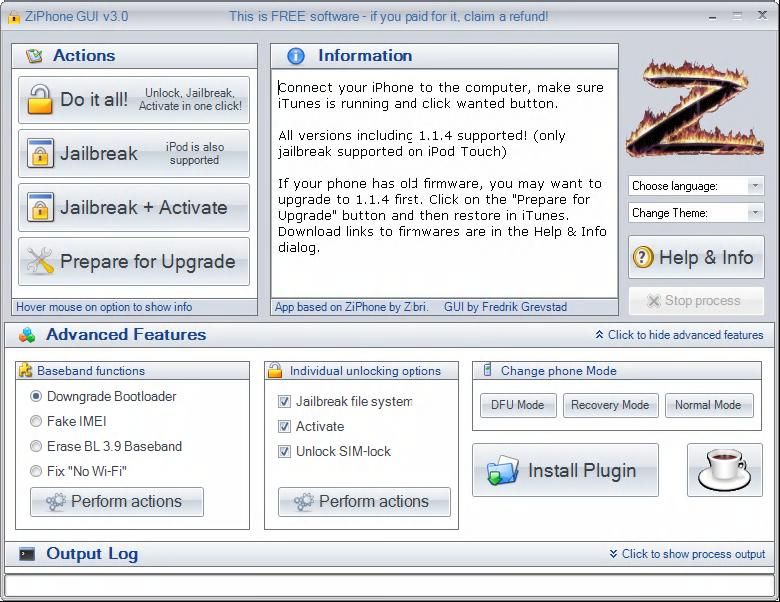
Task: Click inside the Information text box
Action: (444, 183)
